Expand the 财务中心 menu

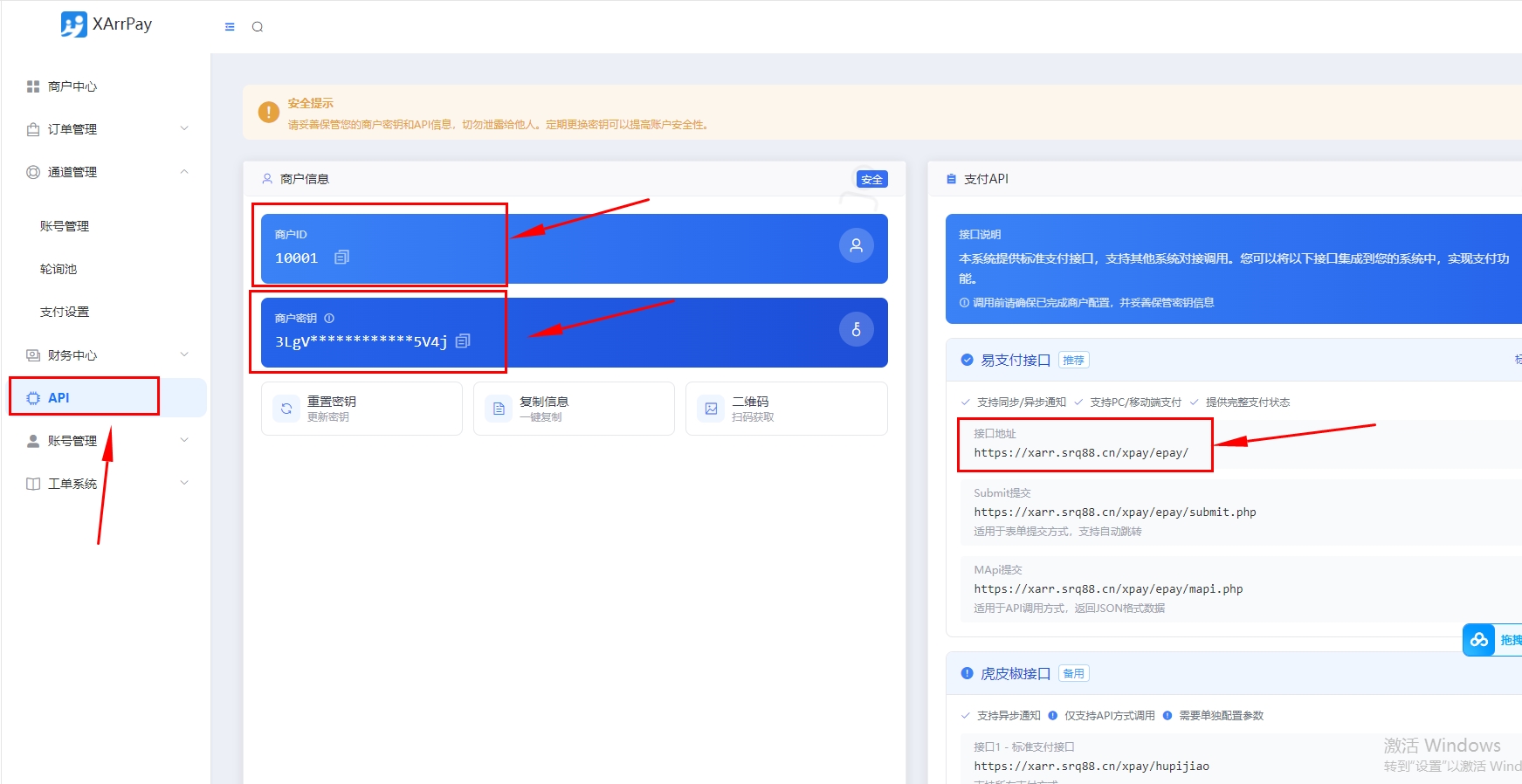click(x=107, y=355)
